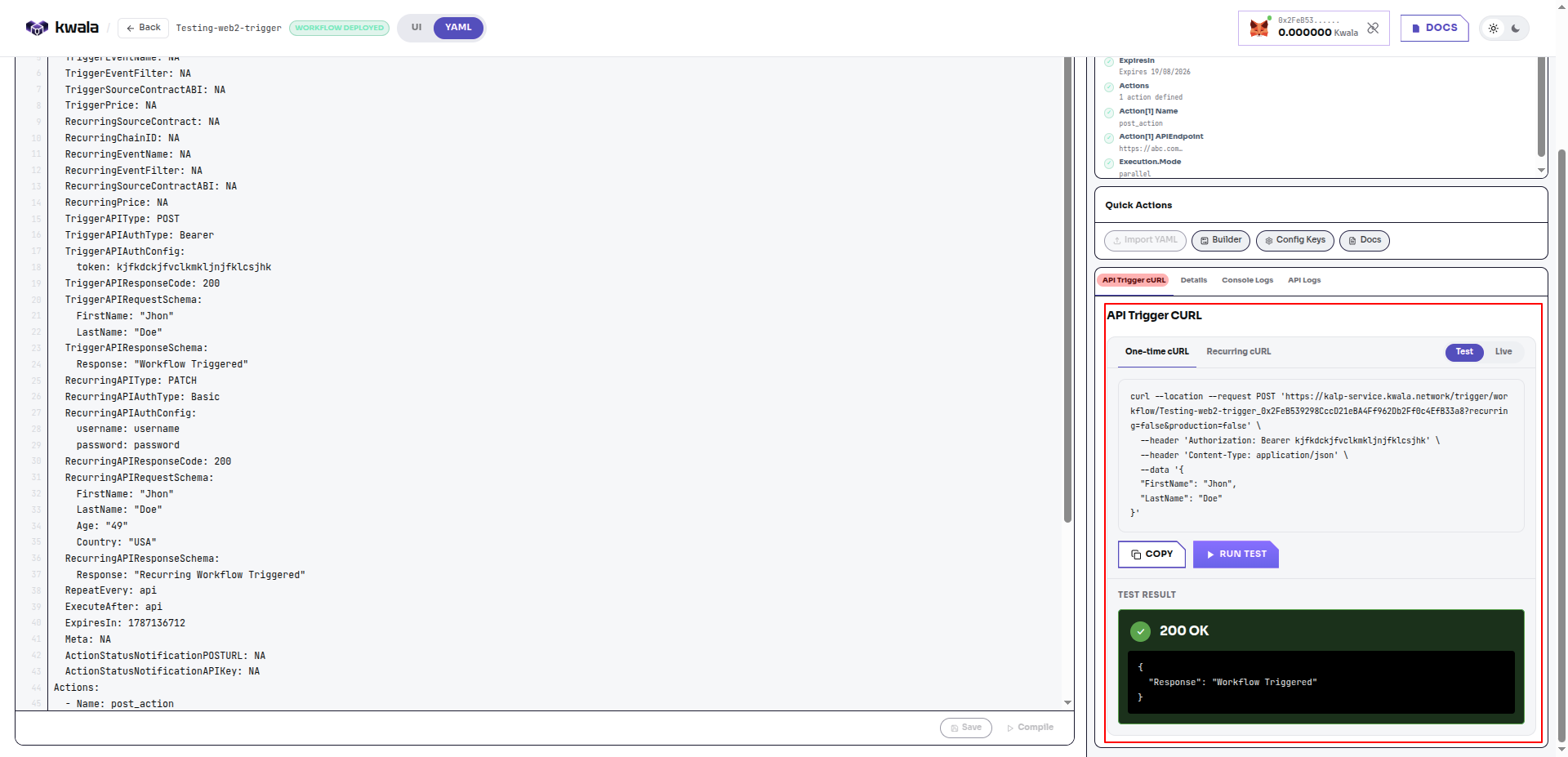Click ActionStatusNotificationAPIKey: NA line
The height and width of the screenshot is (757, 1568).
click(163, 671)
